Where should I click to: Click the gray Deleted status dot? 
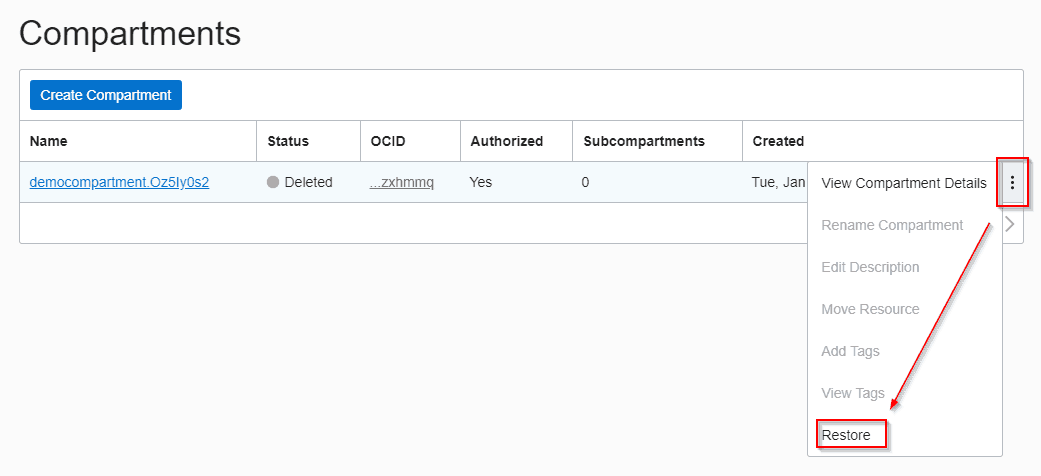click(x=273, y=183)
